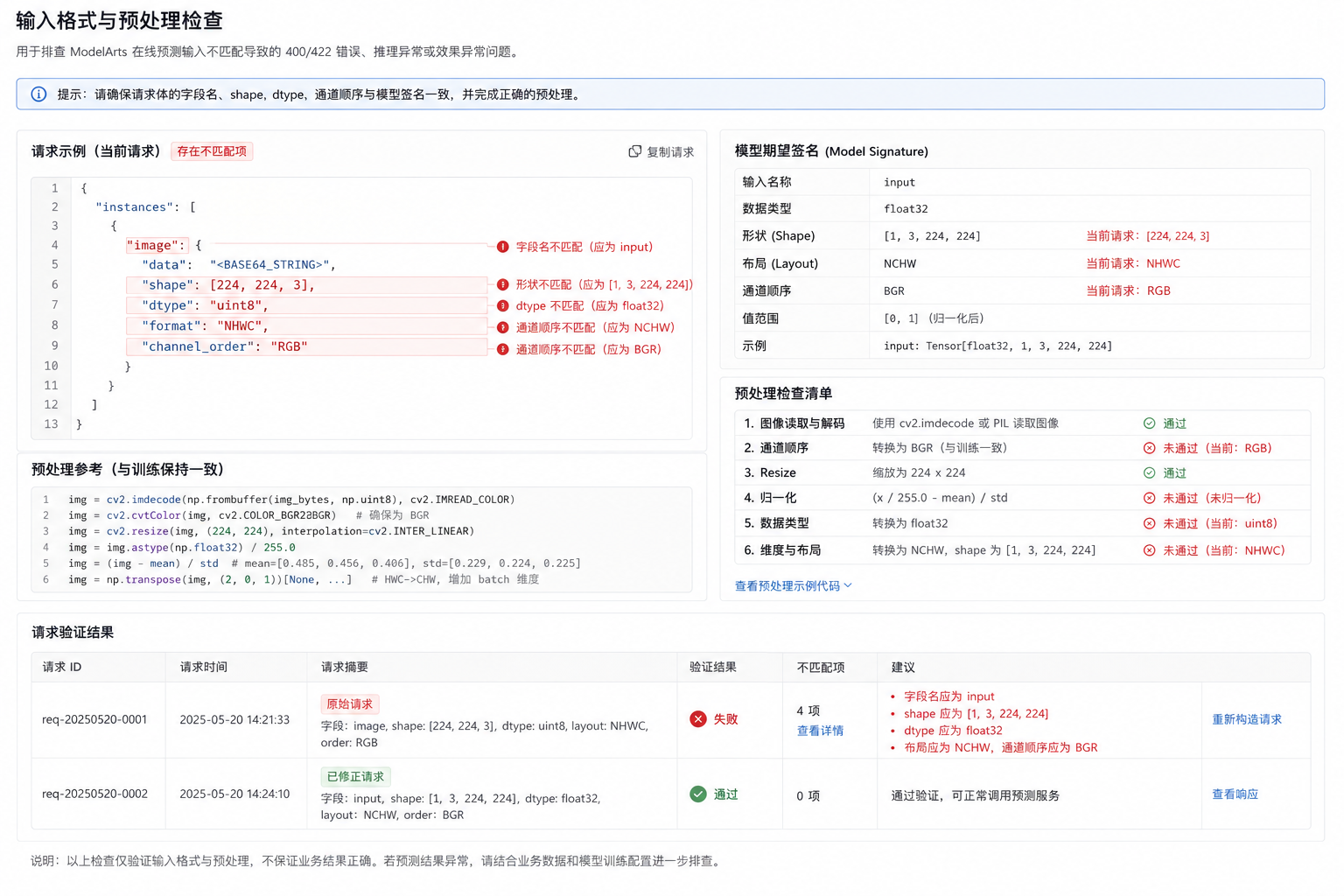Click 数据类型 value float32
This screenshot has height=896, width=1344.
pos(906,209)
